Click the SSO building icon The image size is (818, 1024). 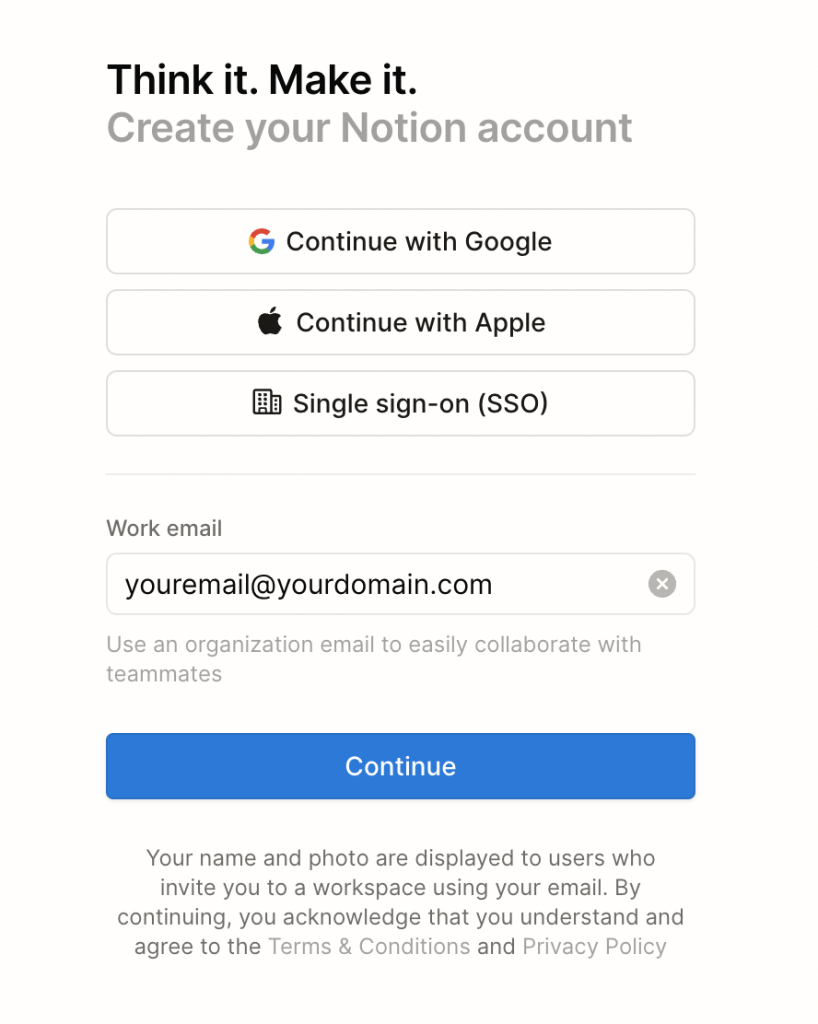[x=266, y=403]
